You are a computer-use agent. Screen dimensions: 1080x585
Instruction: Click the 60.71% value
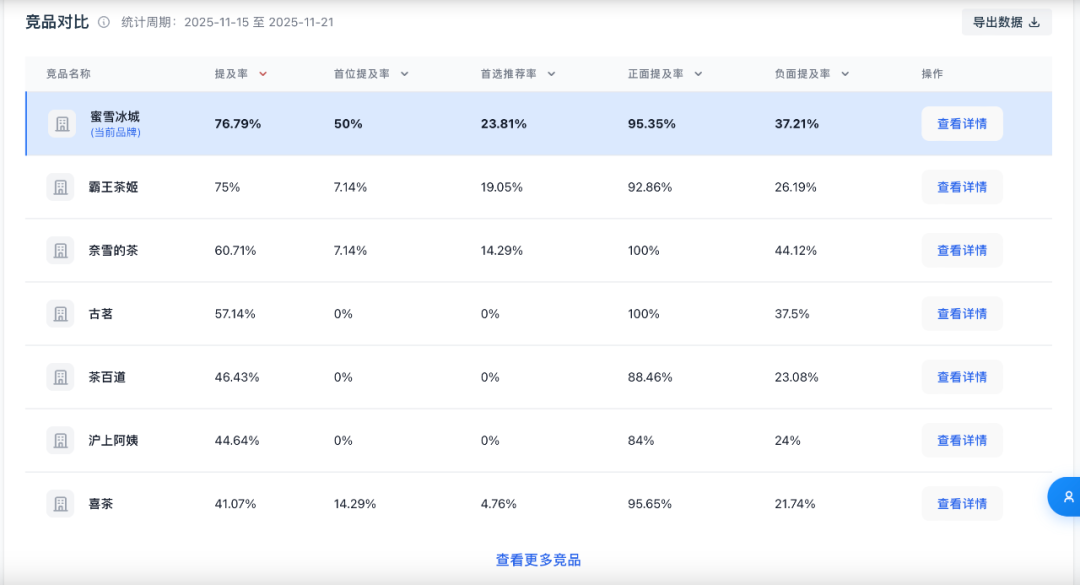(235, 251)
